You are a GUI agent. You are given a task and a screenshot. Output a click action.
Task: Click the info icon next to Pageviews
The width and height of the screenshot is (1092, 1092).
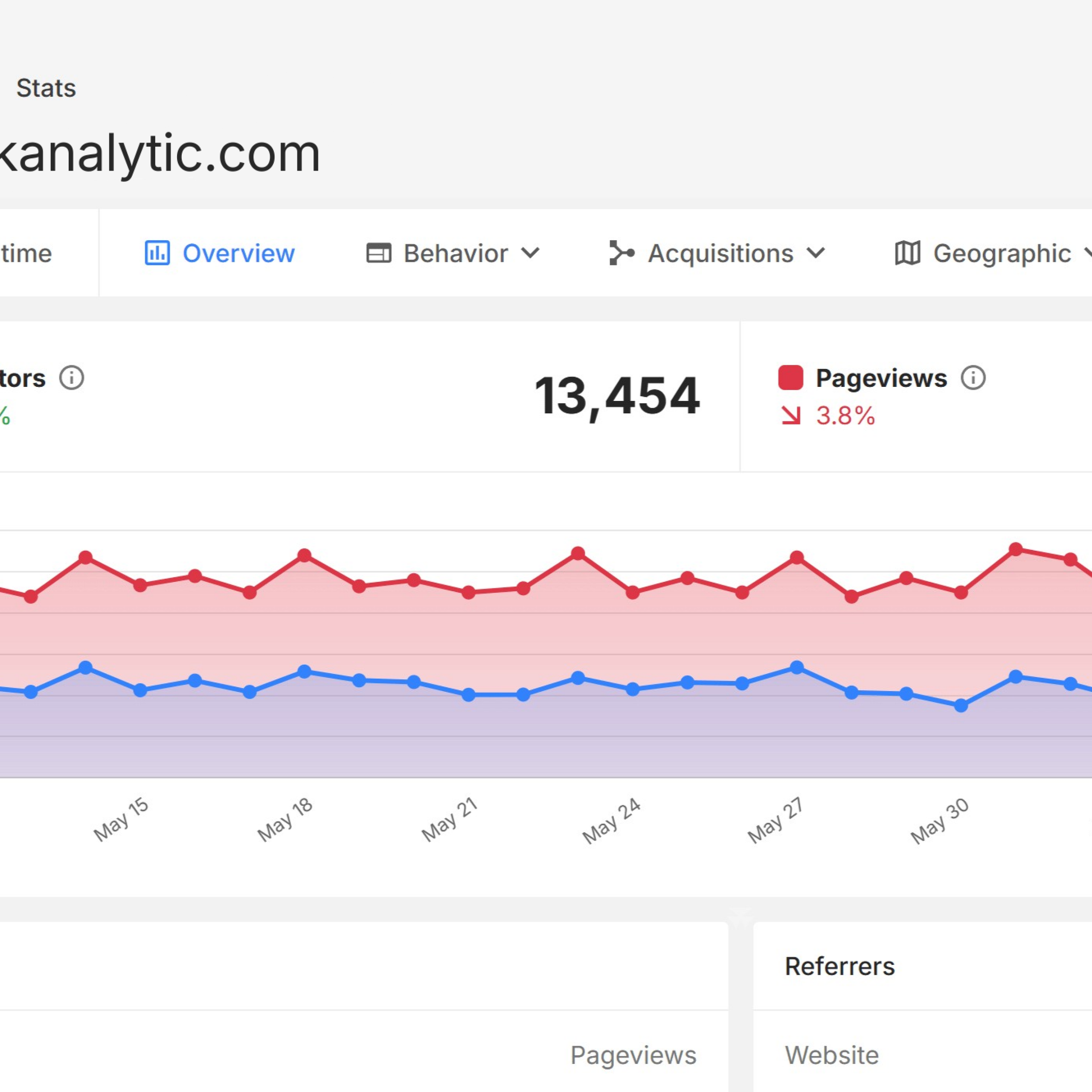tap(973, 378)
